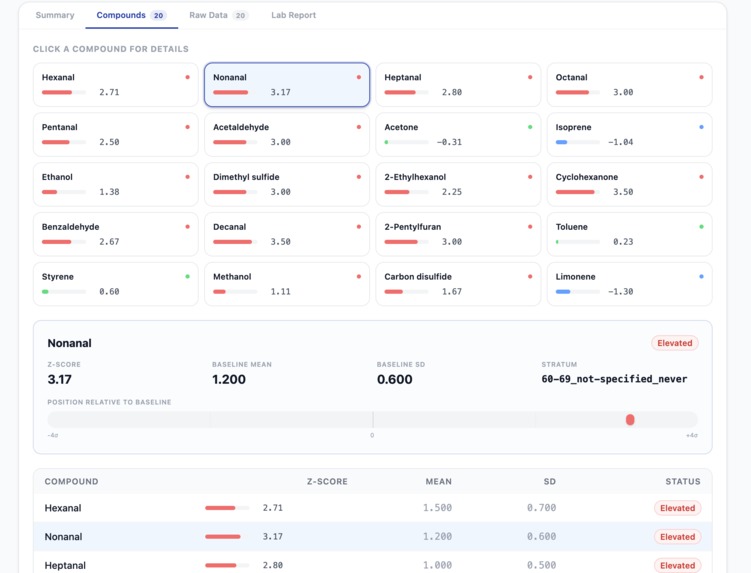
Task: Select the Carbon disulfide card
Action: coord(458,284)
